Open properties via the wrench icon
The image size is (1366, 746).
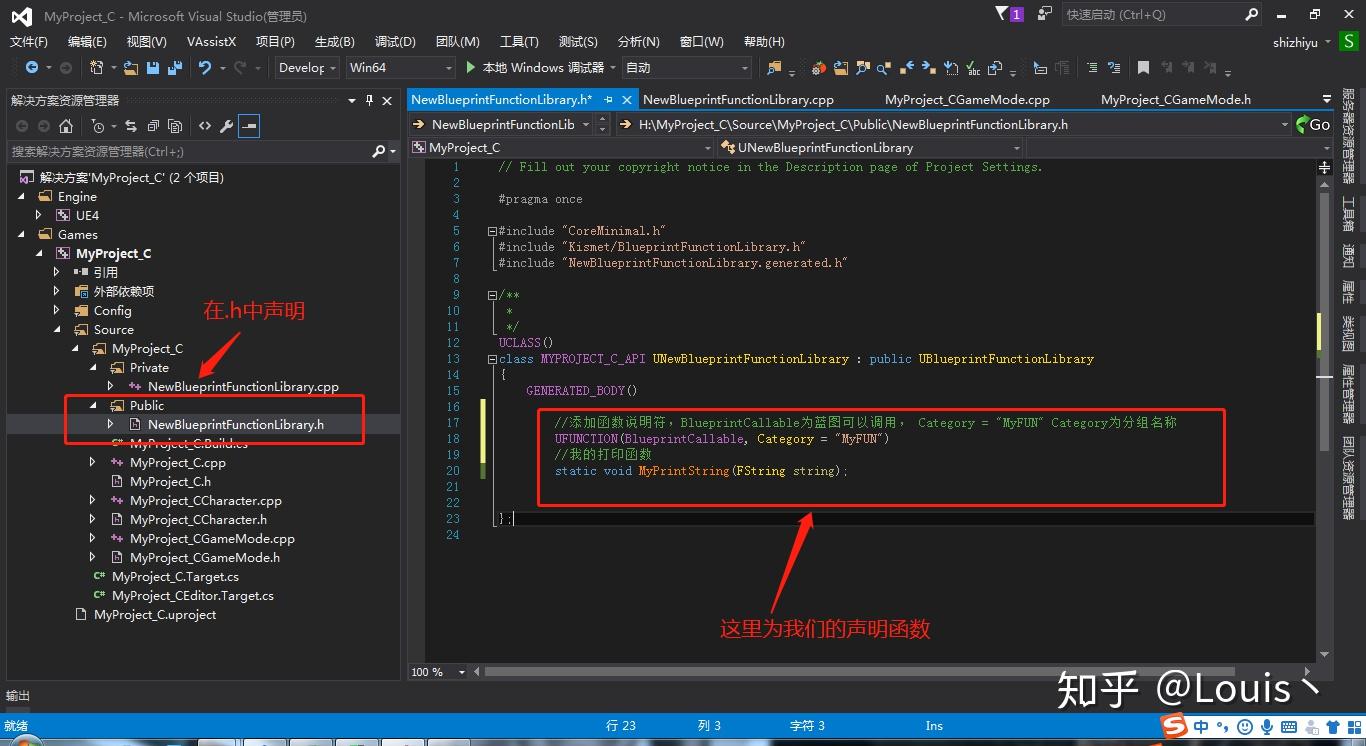coord(227,125)
